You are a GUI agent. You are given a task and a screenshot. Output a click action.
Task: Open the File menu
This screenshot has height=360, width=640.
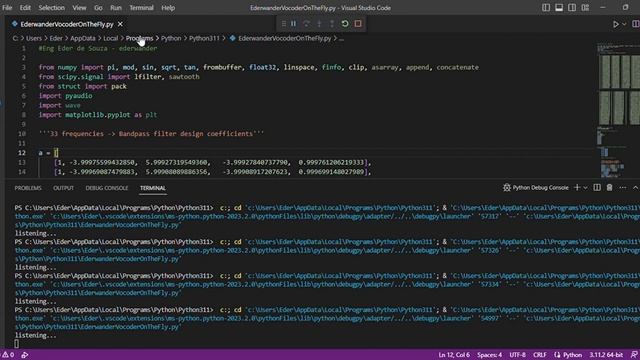point(7,8)
